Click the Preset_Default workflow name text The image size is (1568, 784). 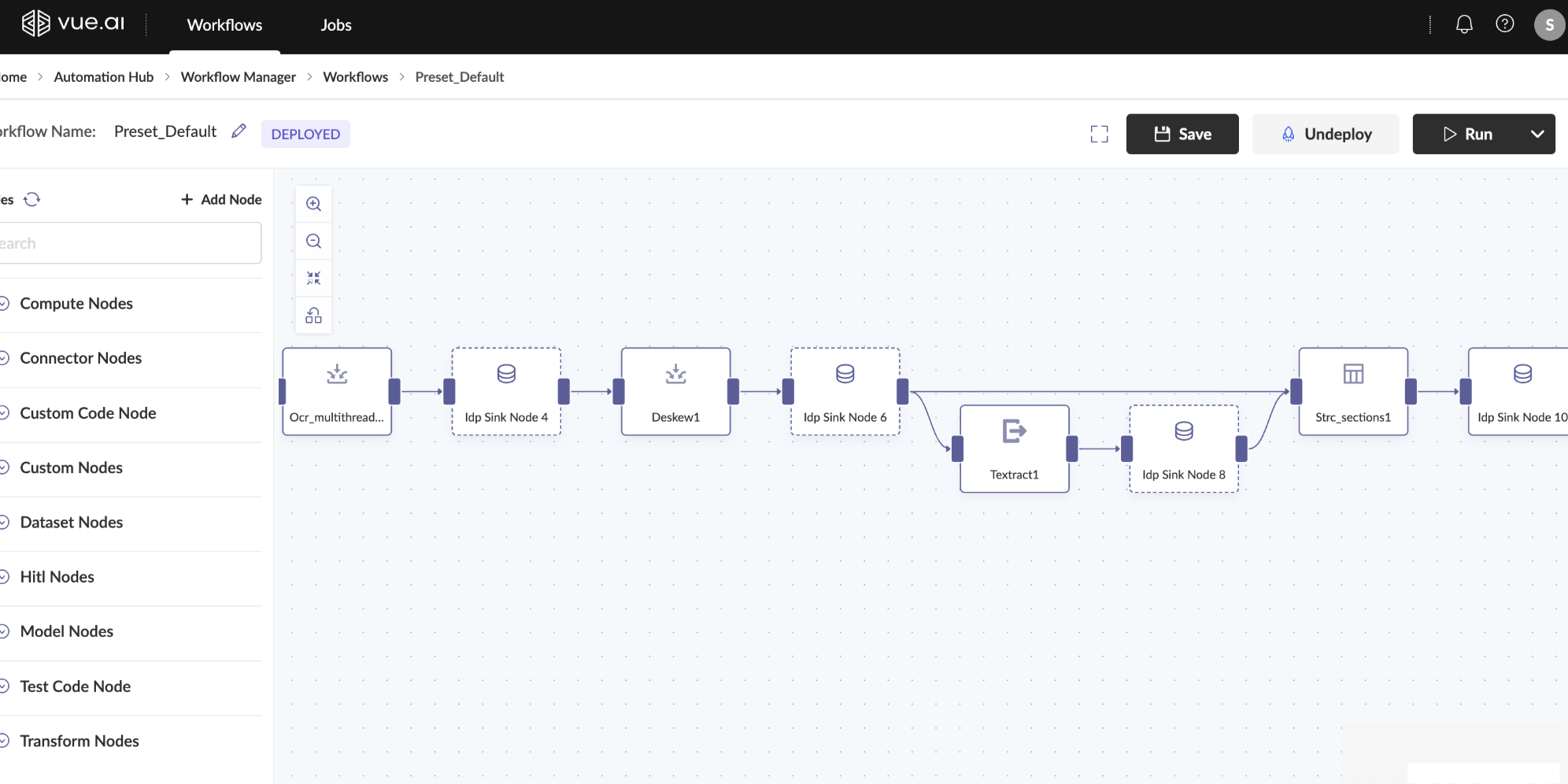click(x=165, y=131)
